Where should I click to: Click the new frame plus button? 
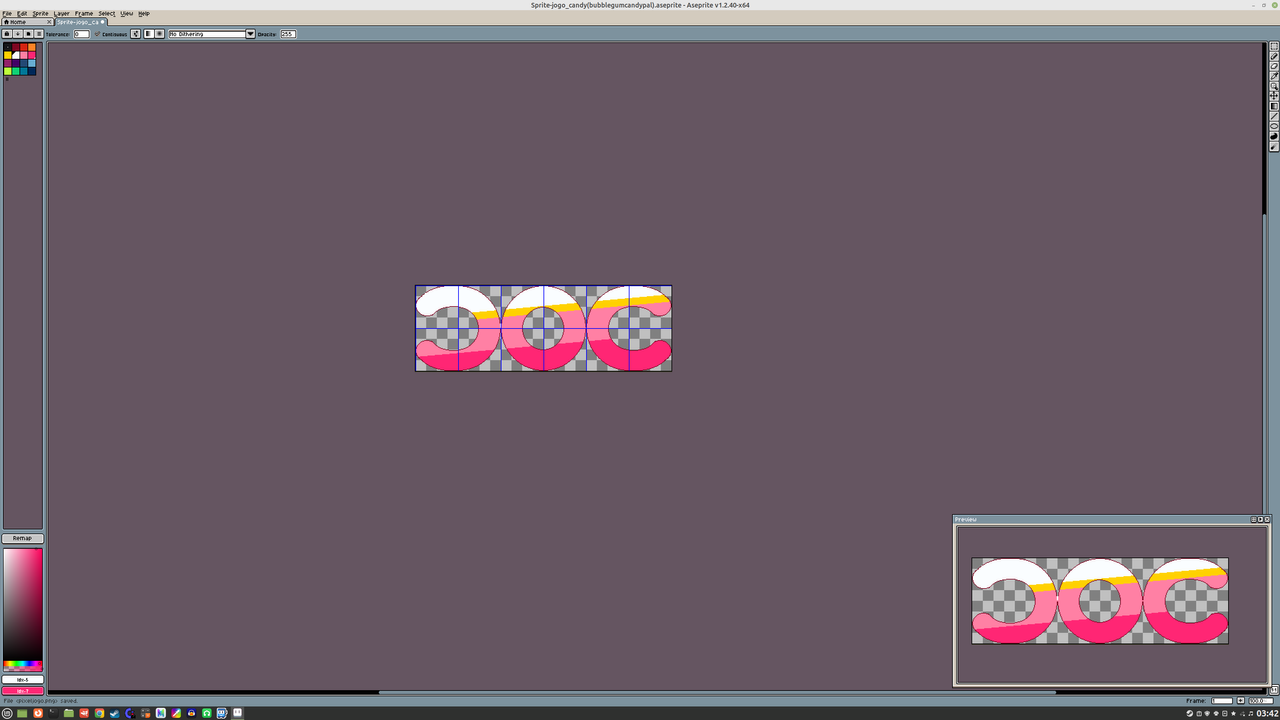(1241, 701)
